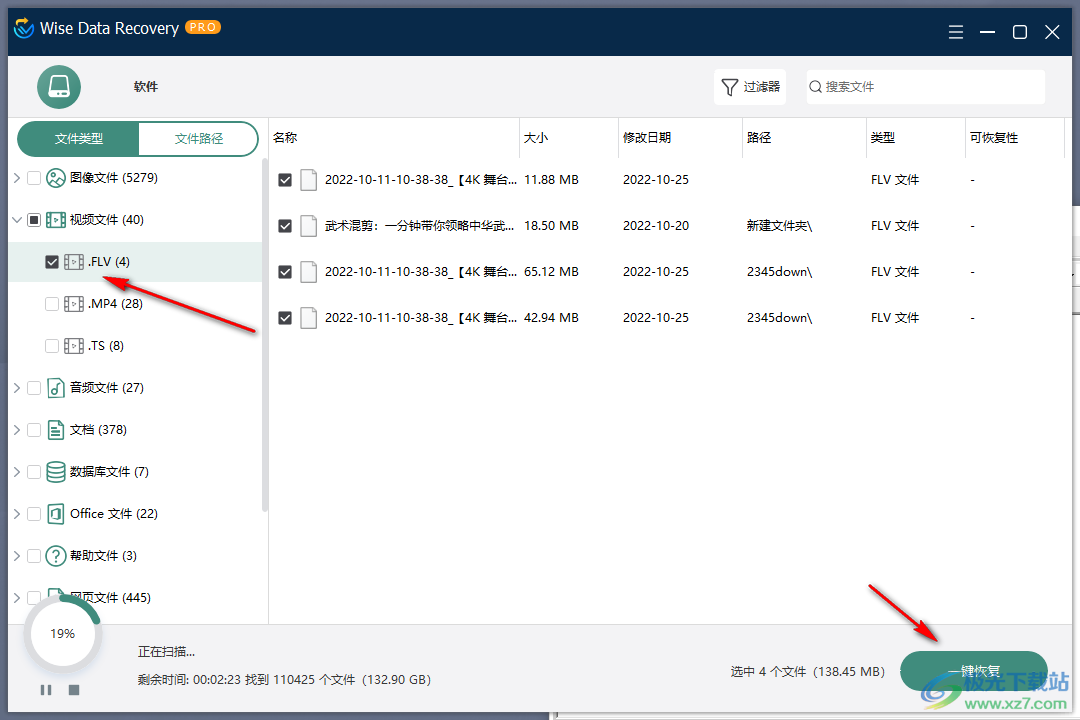The height and width of the screenshot is (720, 1080).
Task: Click the .FLV film icon
Action: tap(74, 262)
